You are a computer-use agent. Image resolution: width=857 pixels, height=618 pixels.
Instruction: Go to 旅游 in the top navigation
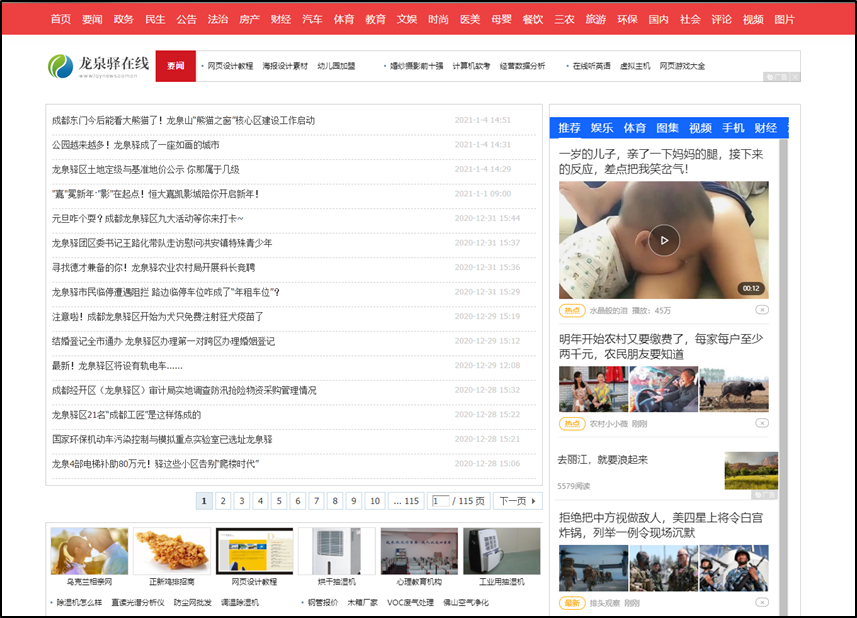596,20
